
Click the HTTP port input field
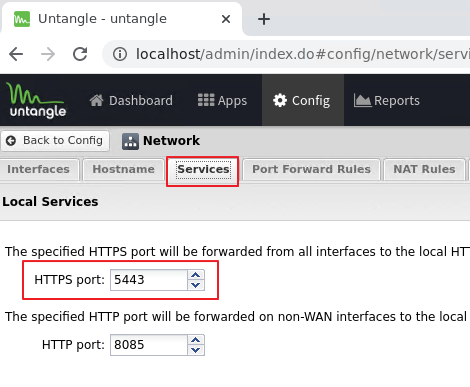click(149, 345)
